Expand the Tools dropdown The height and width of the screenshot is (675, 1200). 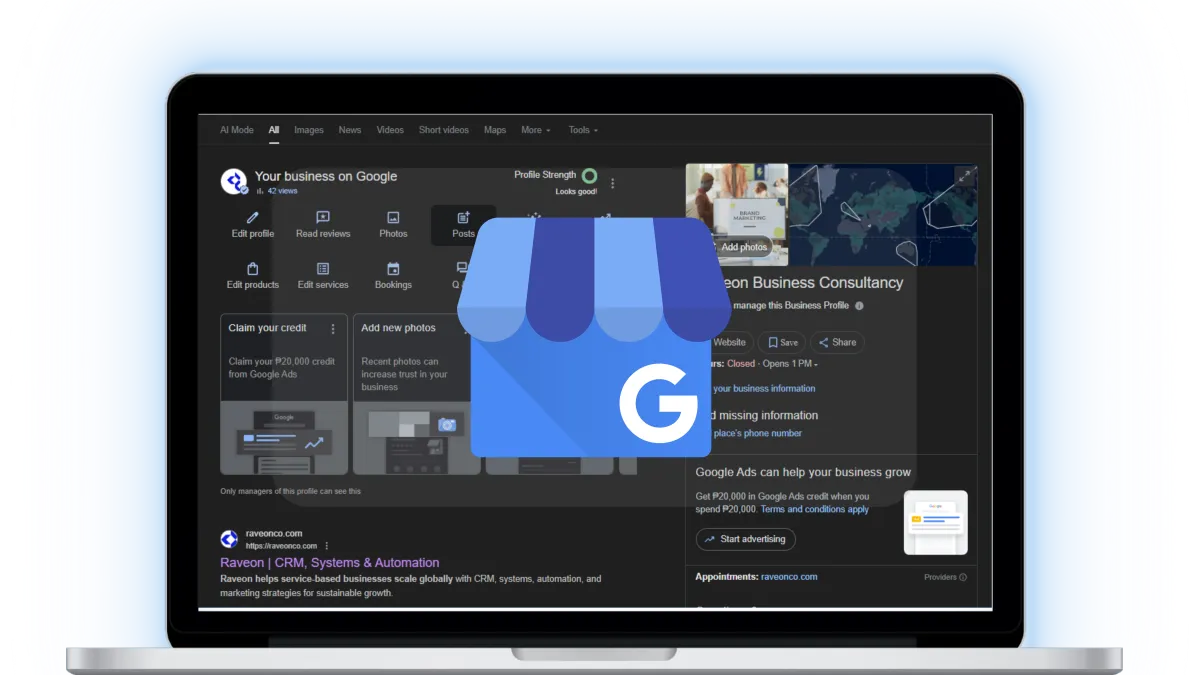click(584, 130)
